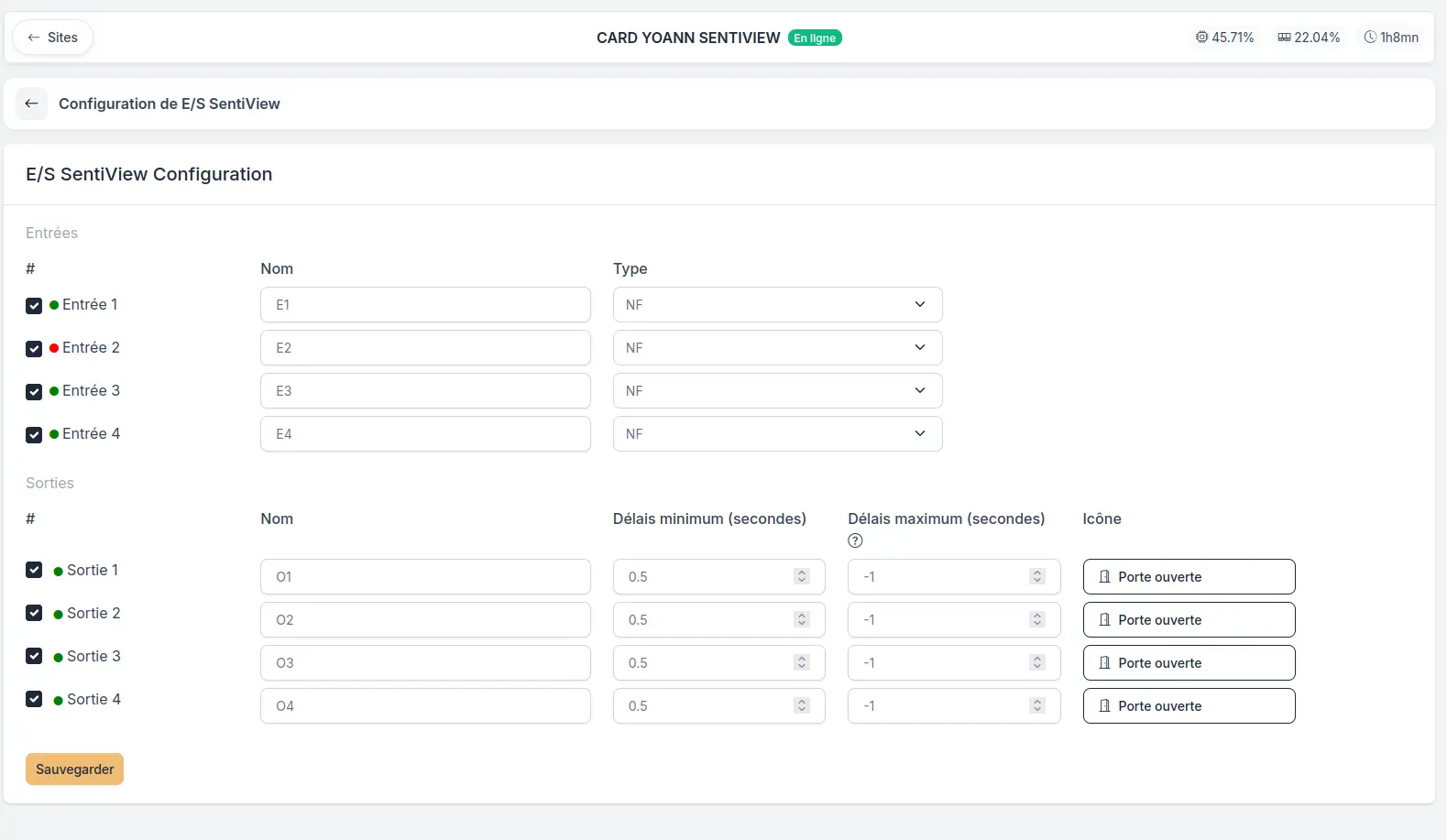Click the memory usage 22.04% indicator

(1309, 38)
